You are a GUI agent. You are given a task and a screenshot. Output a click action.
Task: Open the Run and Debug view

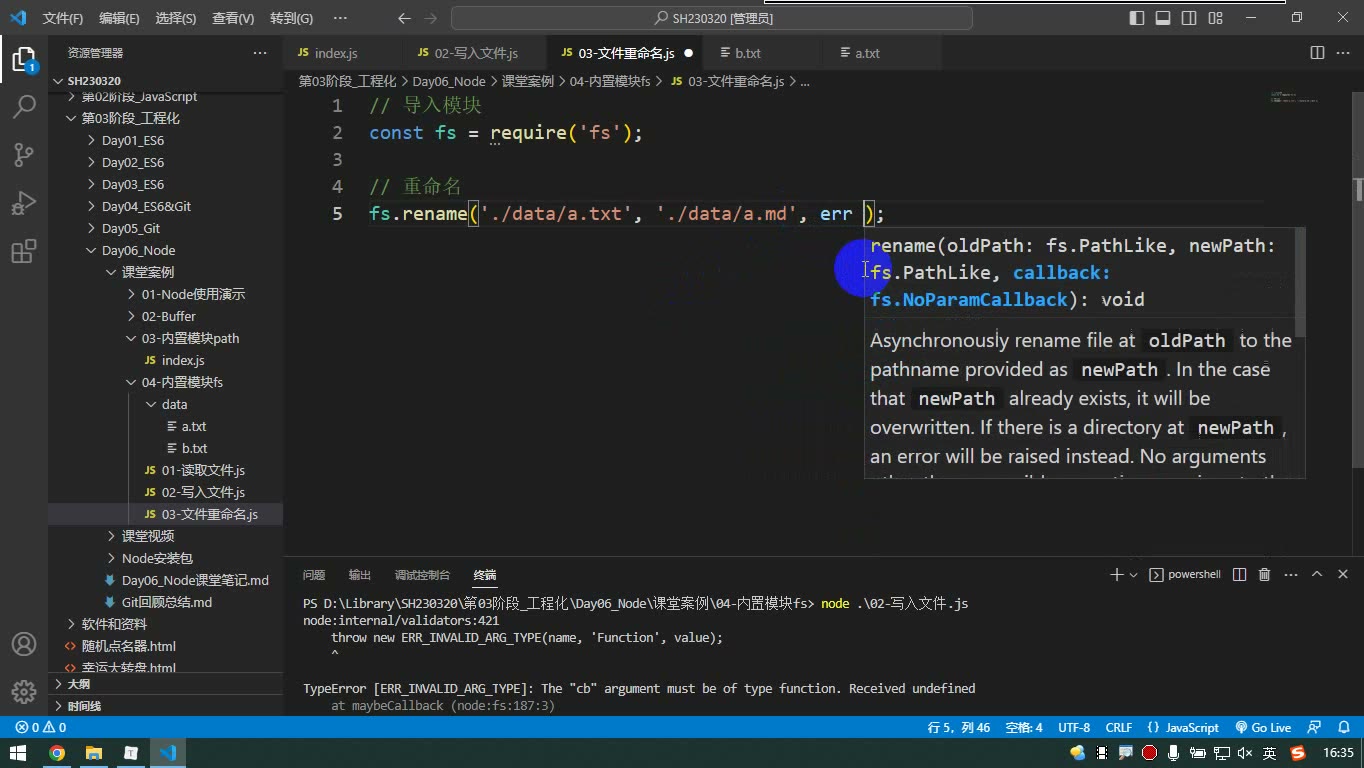click(24, 203)
